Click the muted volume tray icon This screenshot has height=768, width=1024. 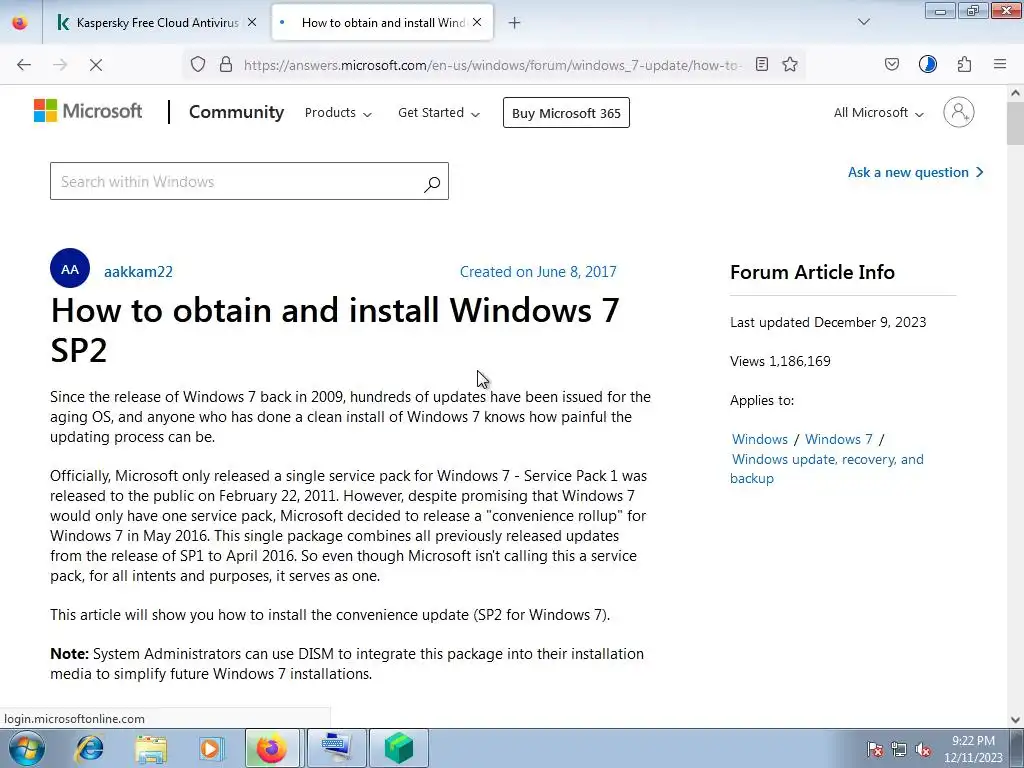923,749
